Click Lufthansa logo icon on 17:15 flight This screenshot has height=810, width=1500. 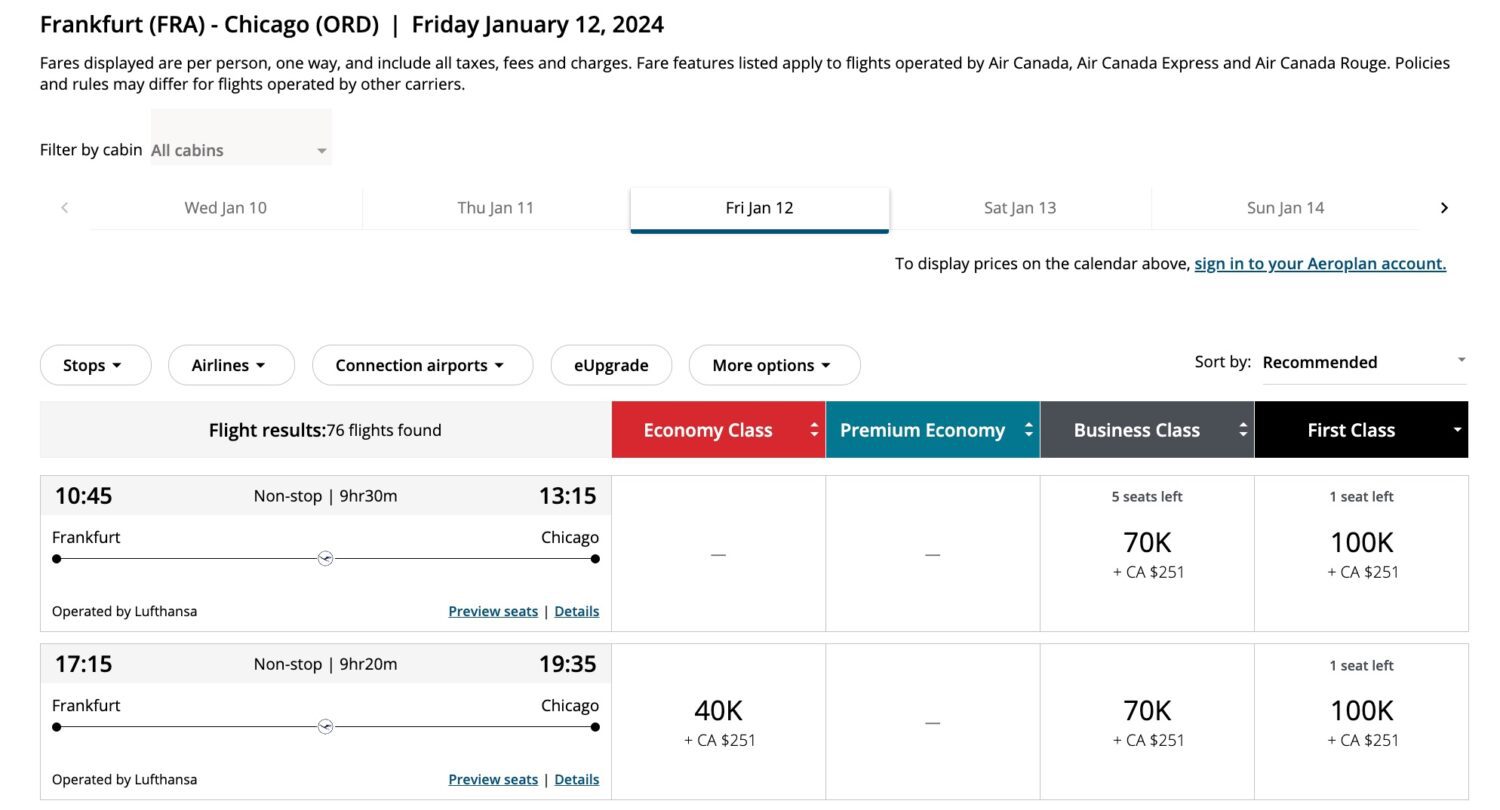point(325,727)
